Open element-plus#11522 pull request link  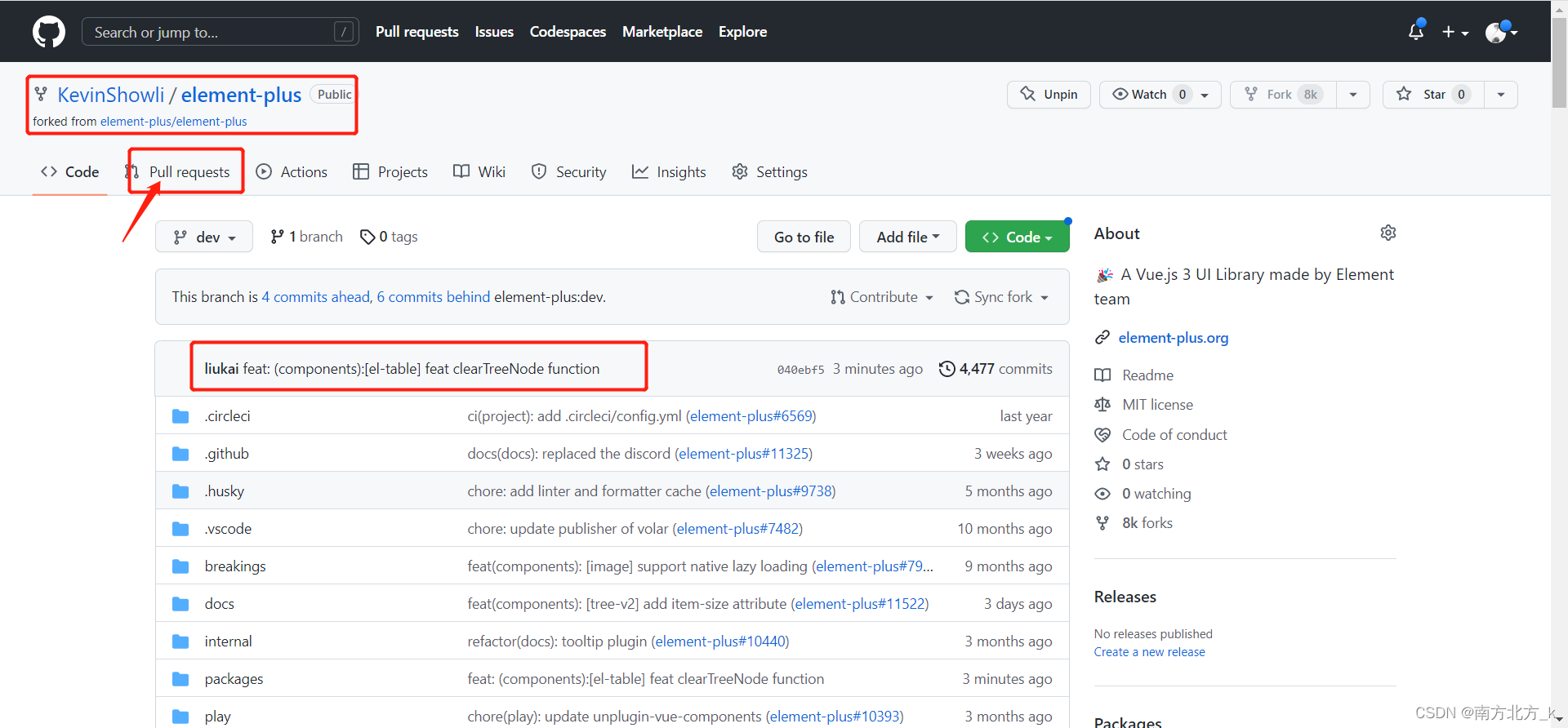[x=860, y=604]
